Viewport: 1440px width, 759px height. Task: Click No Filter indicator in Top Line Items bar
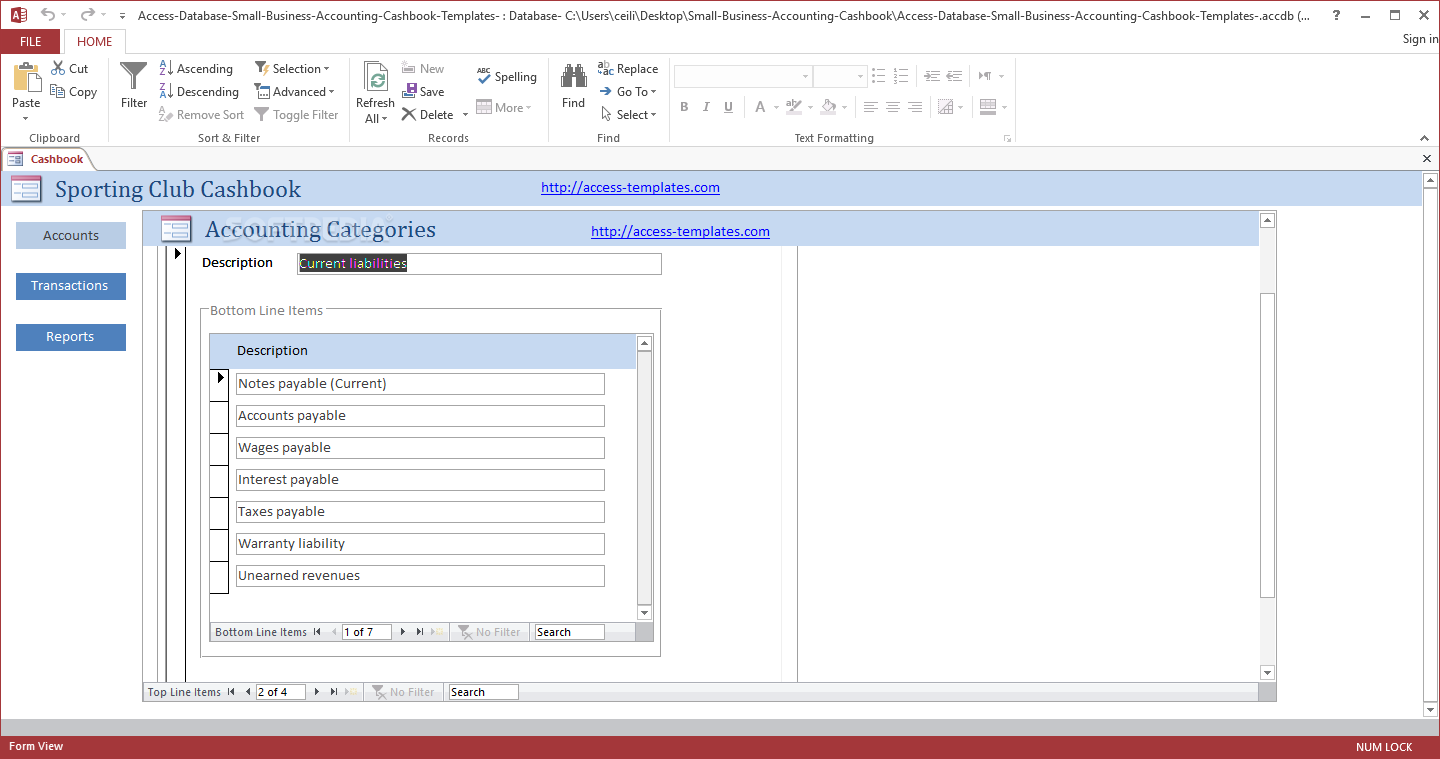pyautogui.click(x=404, y=692)
